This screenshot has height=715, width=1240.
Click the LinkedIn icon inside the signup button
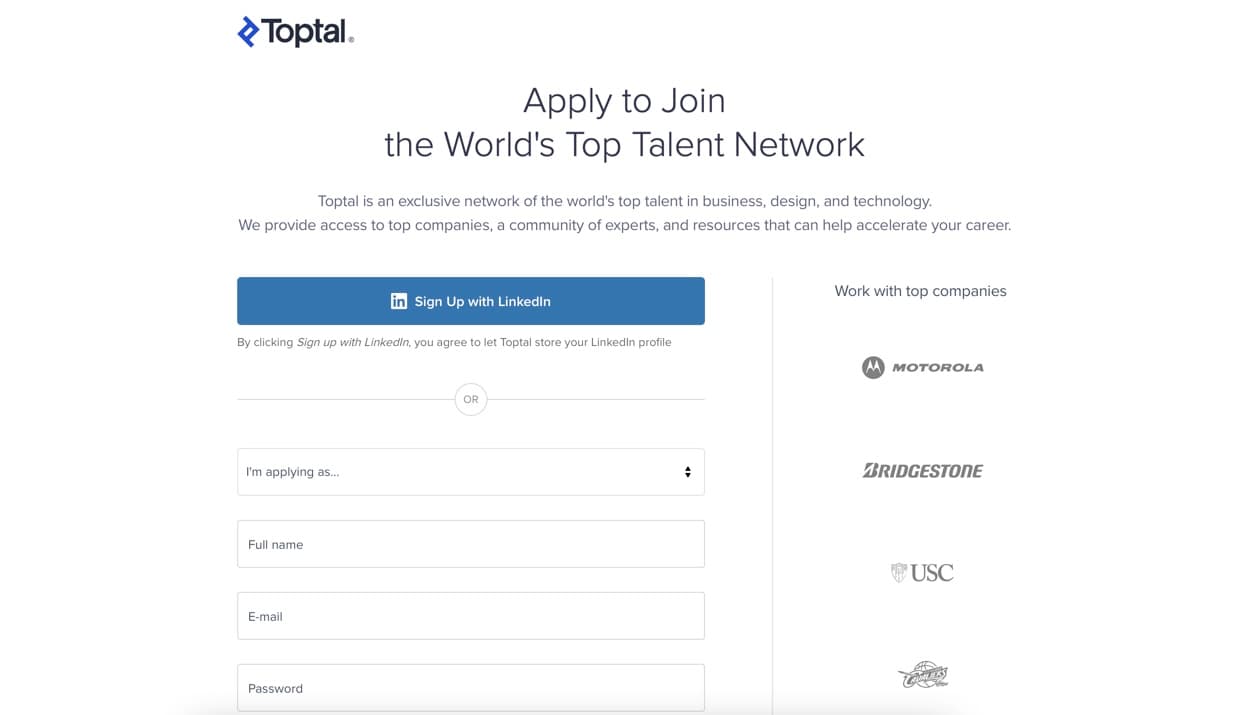pyautogui.click(x=399, y=300)
